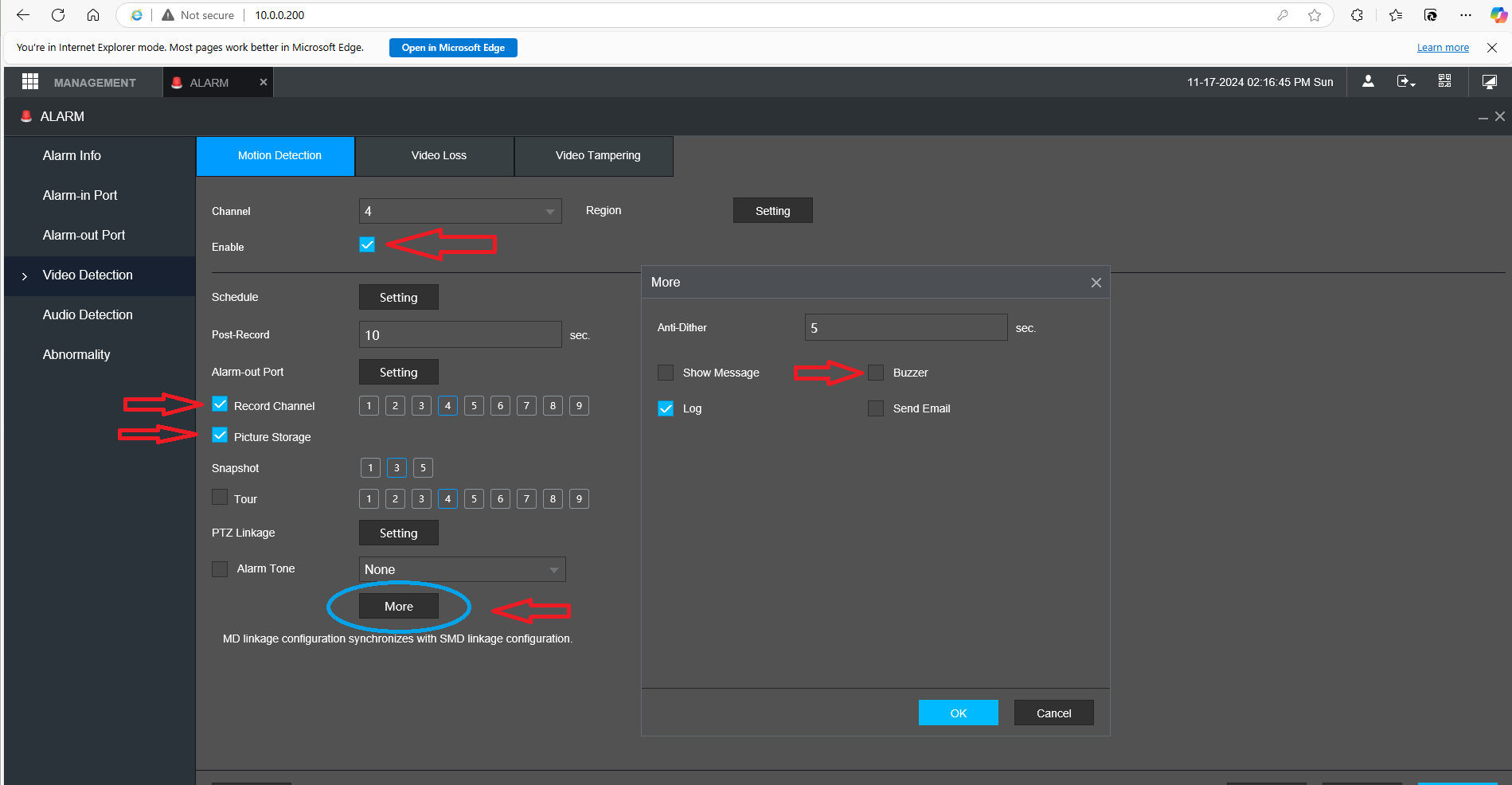Click the monitor display icon in header

click(x=1489, y=81)
